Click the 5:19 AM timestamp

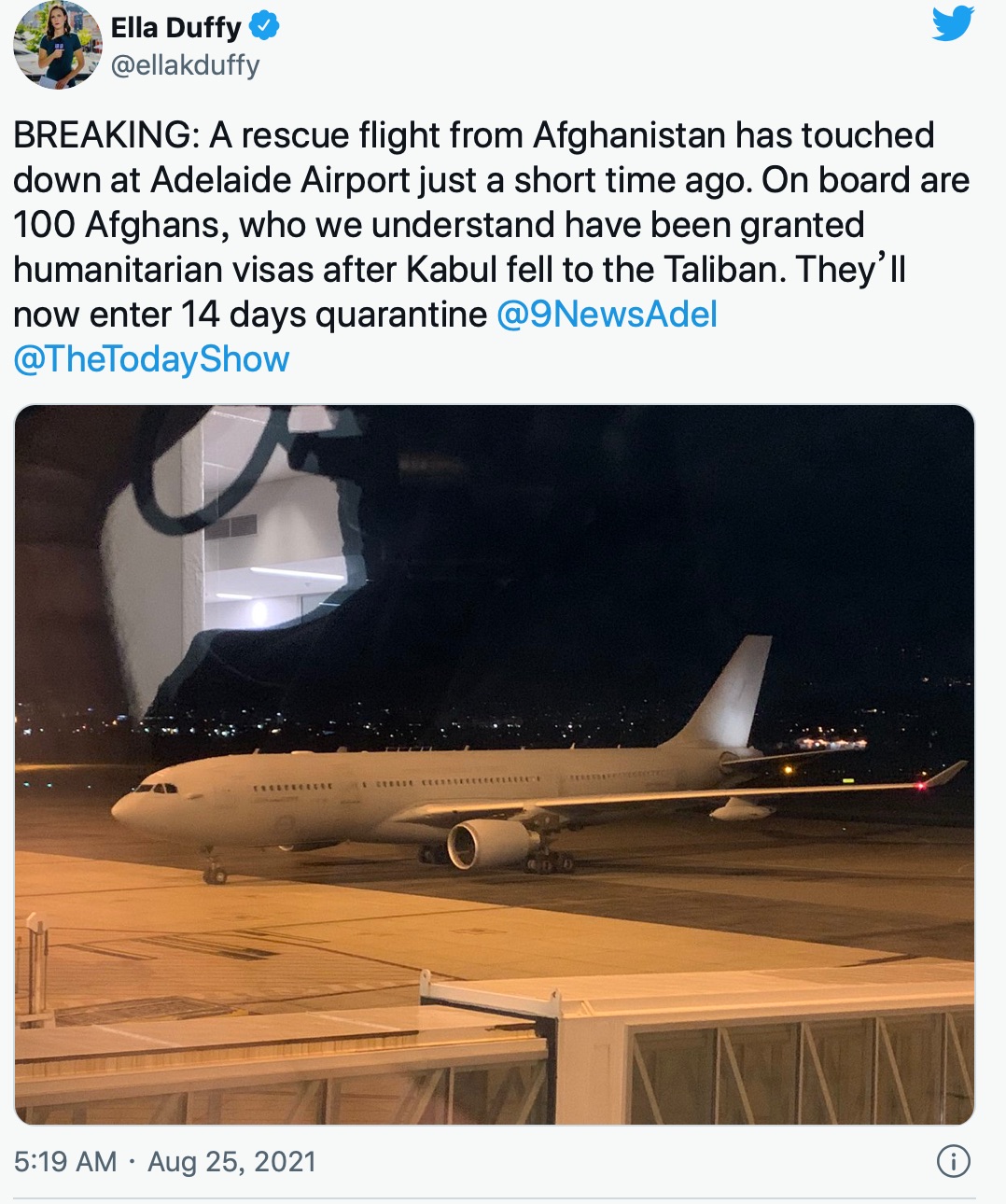(65, 1162)
